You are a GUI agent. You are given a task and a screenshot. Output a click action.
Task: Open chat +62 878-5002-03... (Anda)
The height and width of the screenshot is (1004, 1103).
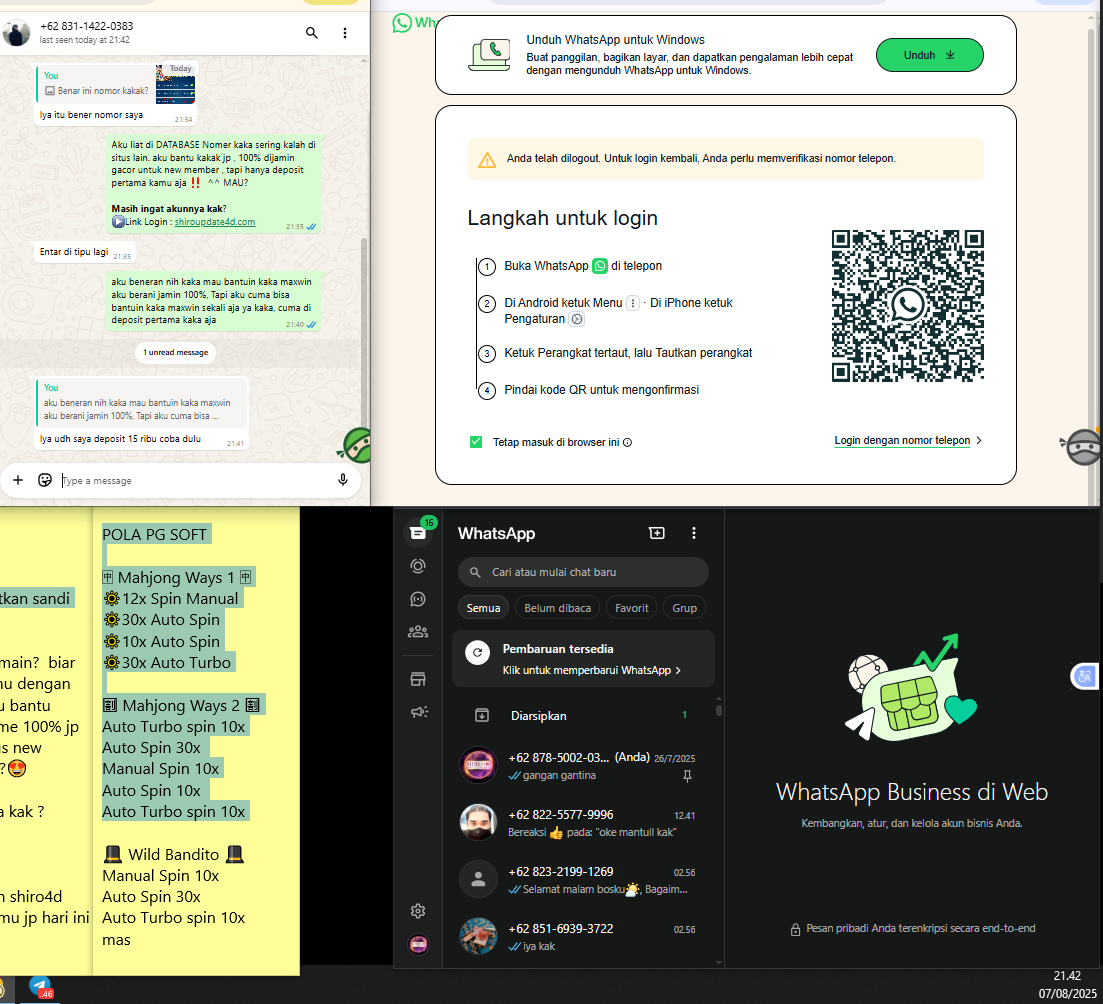pyautogui.click(x=583, y=766)
